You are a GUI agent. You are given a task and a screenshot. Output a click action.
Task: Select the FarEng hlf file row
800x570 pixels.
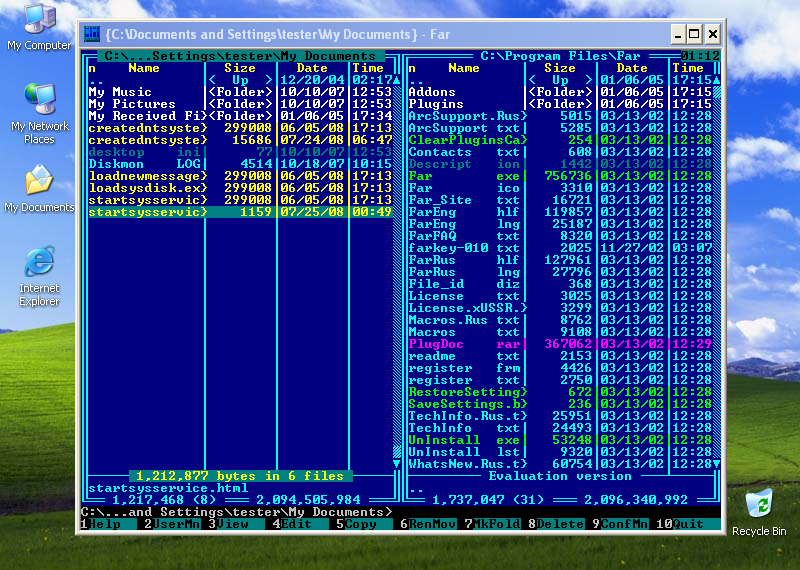click(x=560, y=212)
